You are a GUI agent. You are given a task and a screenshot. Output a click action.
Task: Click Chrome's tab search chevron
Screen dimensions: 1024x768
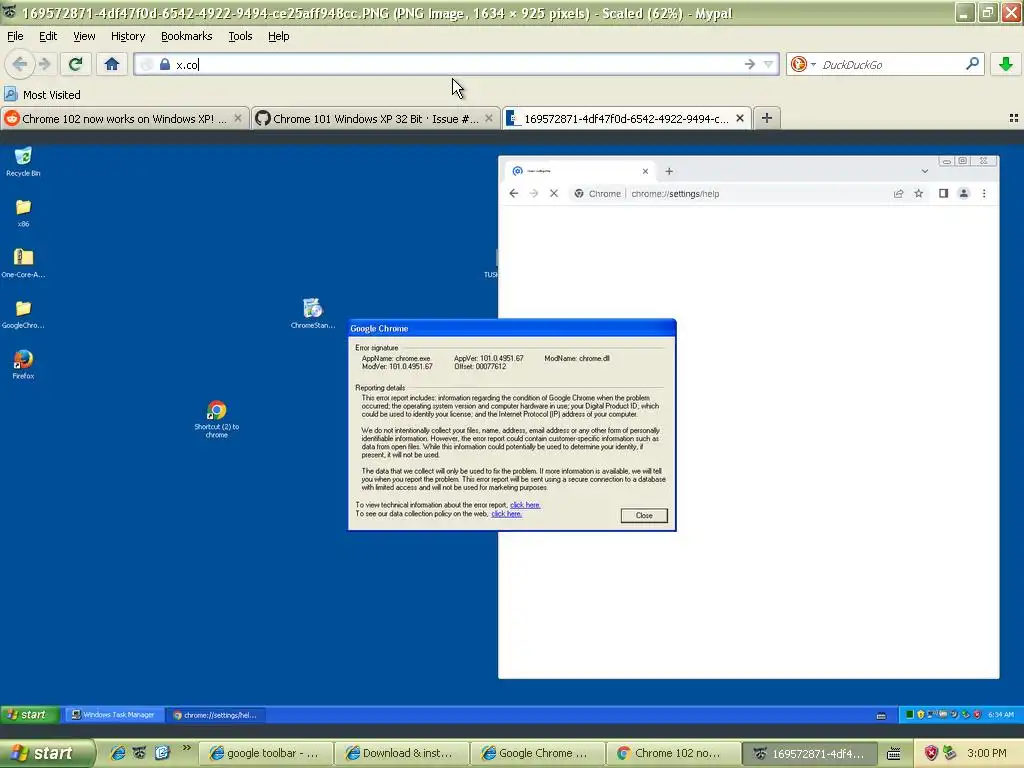[925, 171]
